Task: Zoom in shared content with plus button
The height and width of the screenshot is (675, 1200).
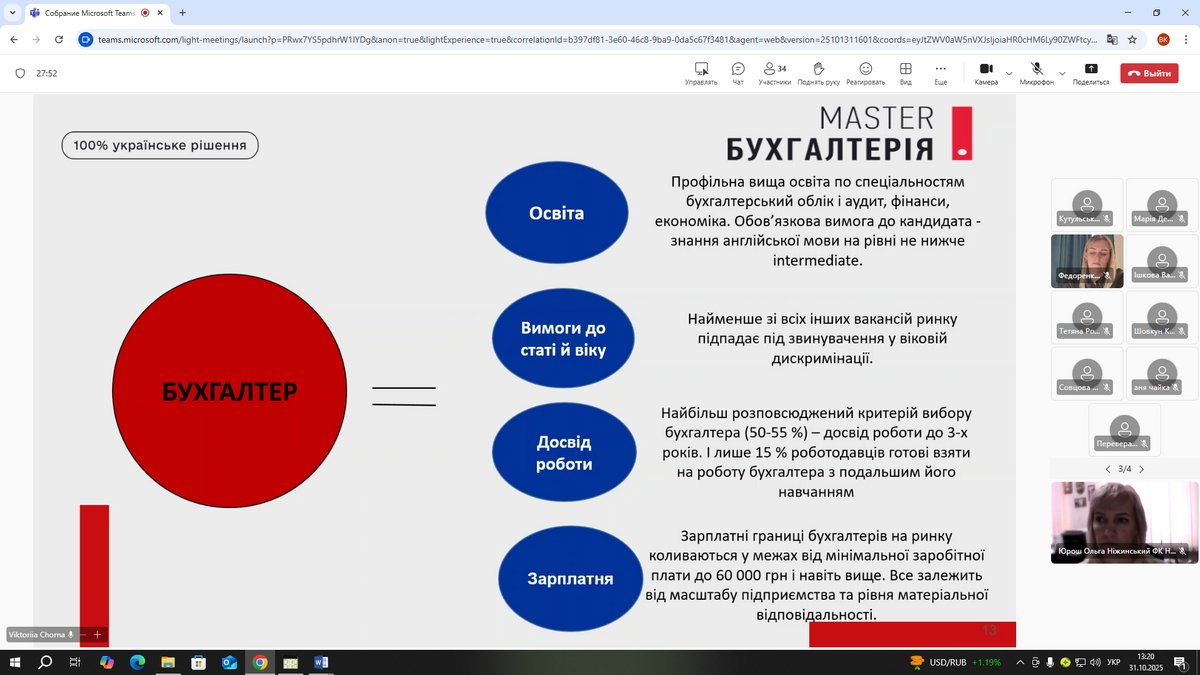Action: tap(97, 634)
